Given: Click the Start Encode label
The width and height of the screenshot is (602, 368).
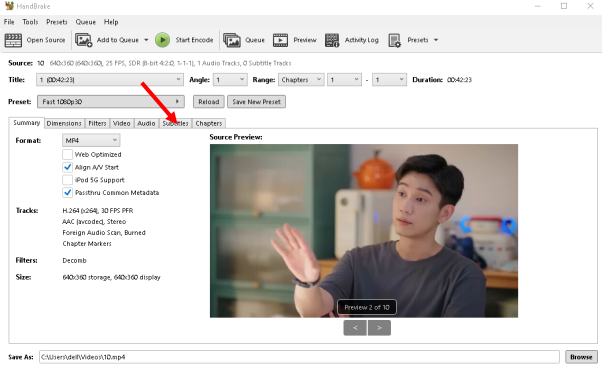Looking at the screenshot, I should [x=194, y=40].
